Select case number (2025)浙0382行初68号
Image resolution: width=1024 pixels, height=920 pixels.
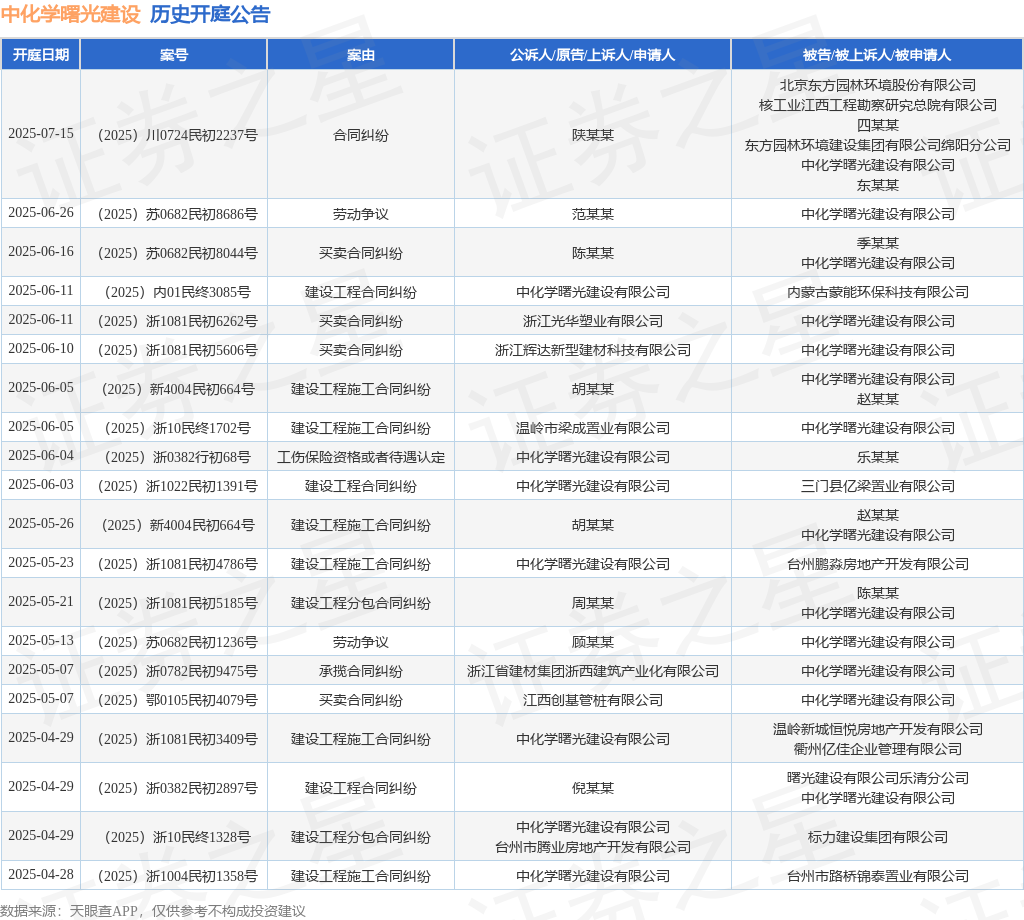tap(178, 457)
